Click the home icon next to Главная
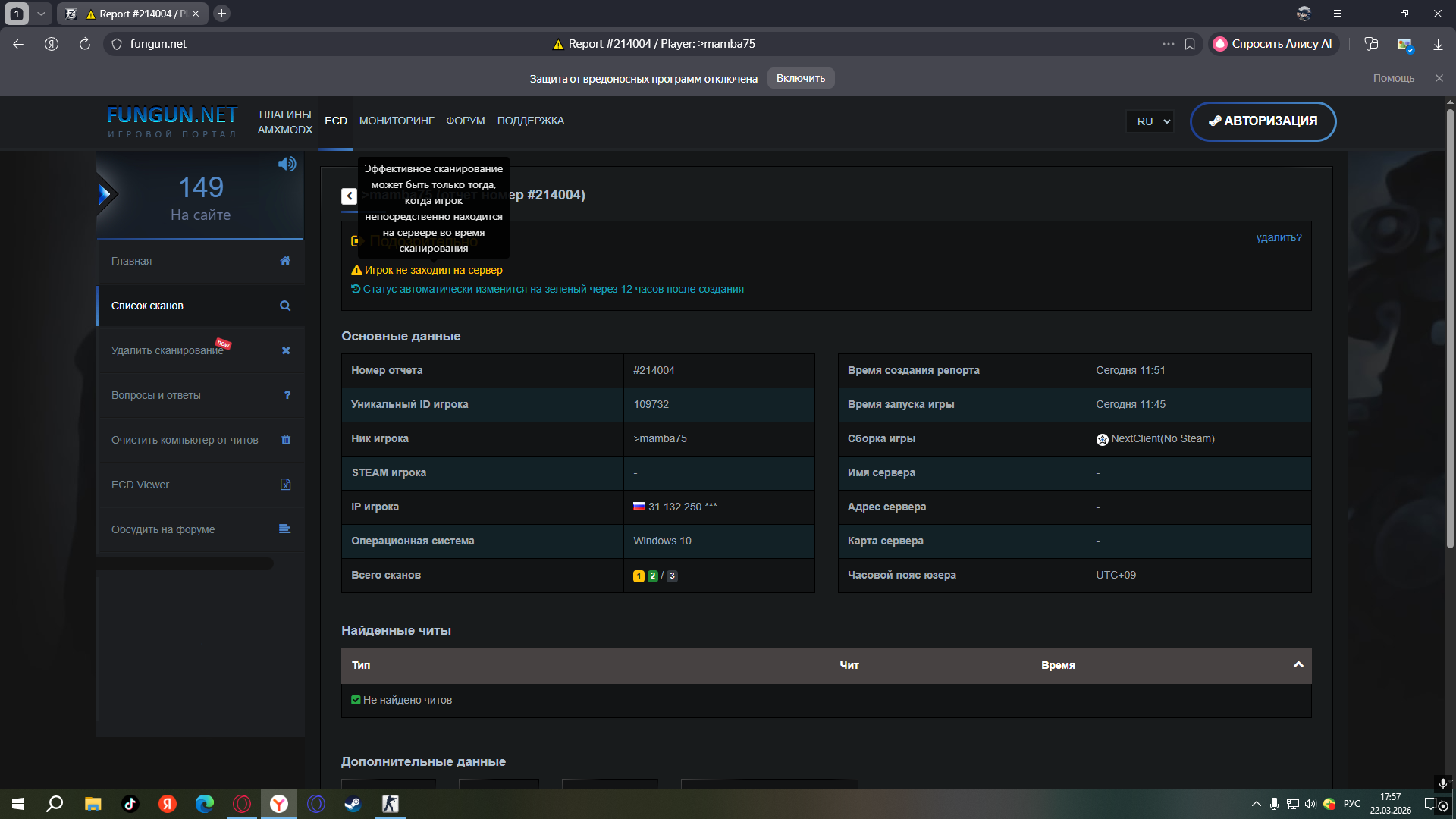This screenshot has width=1456, height=819. click(285, 261)
